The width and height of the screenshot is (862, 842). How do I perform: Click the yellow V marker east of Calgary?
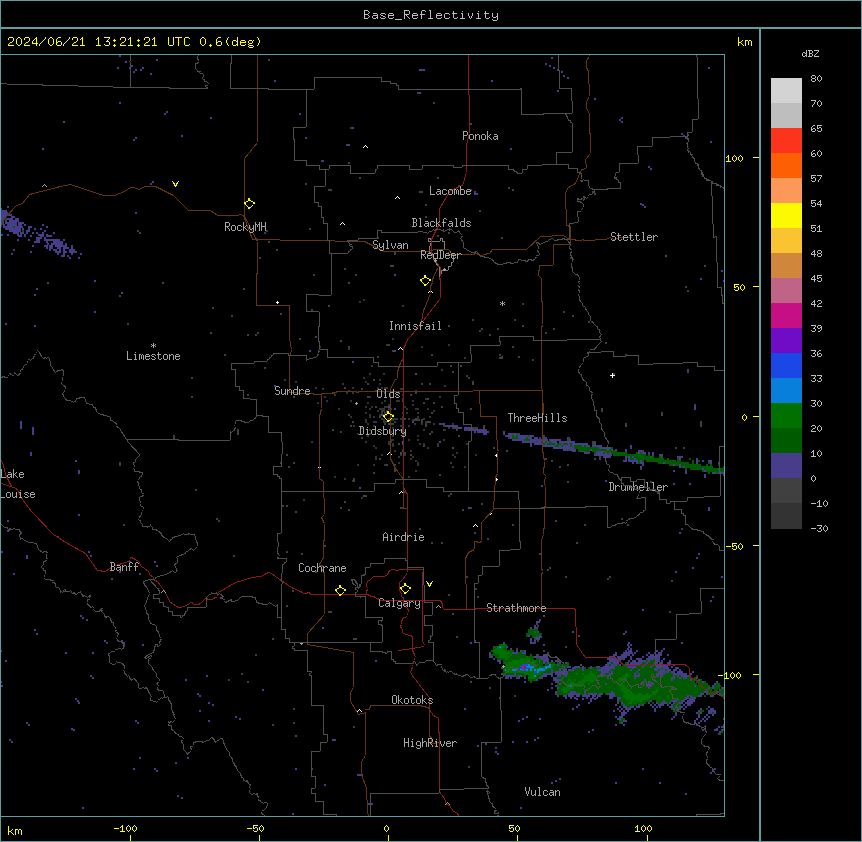coord(429,584)
